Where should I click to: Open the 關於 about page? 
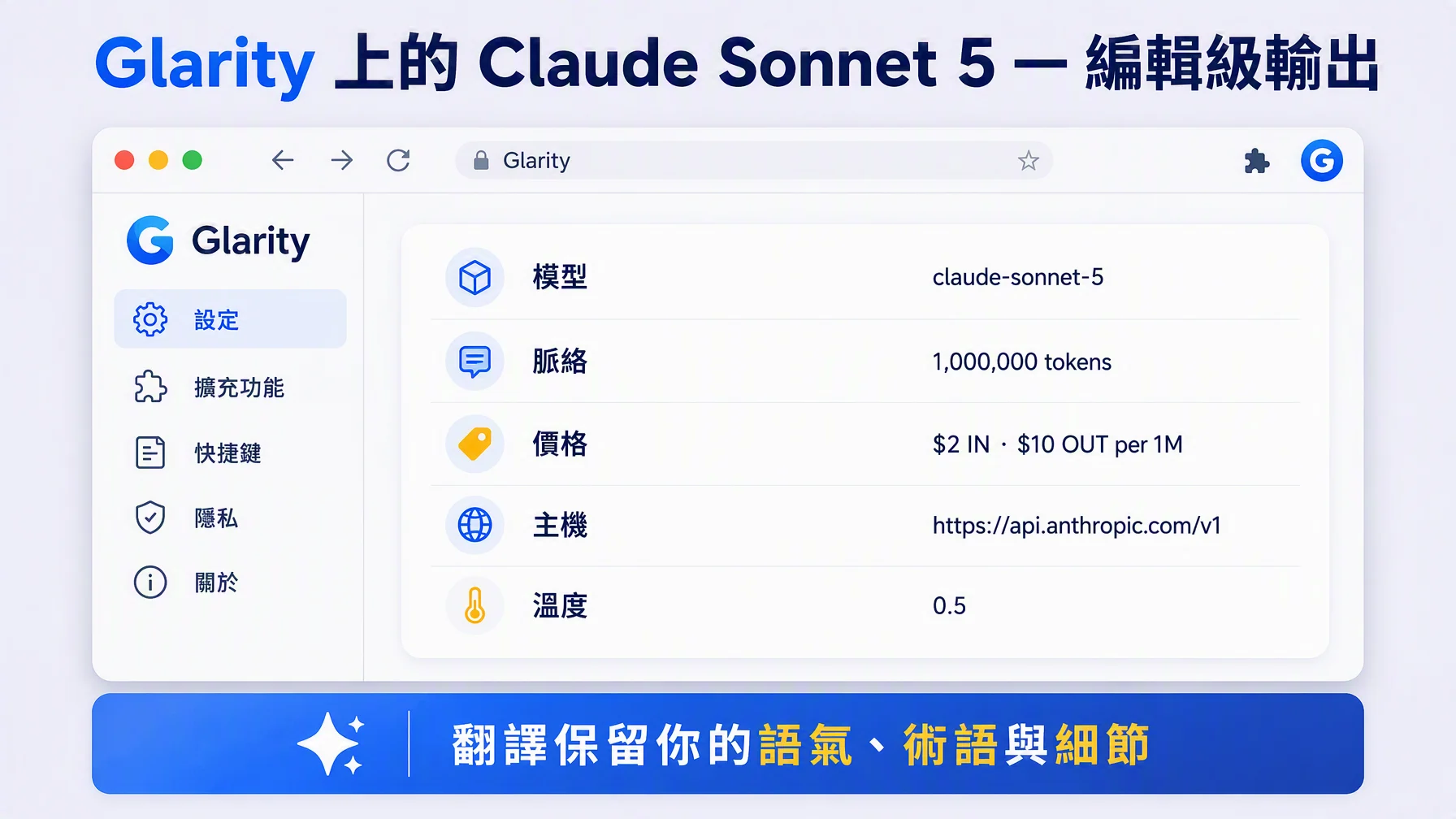click(x=231, y=583)
